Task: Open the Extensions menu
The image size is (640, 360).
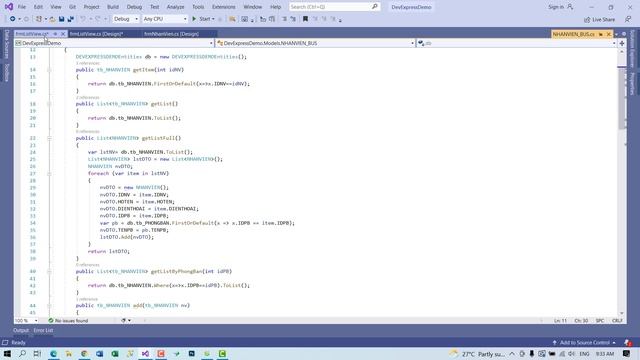Action: pyautogui.click(x=224, y=7)
